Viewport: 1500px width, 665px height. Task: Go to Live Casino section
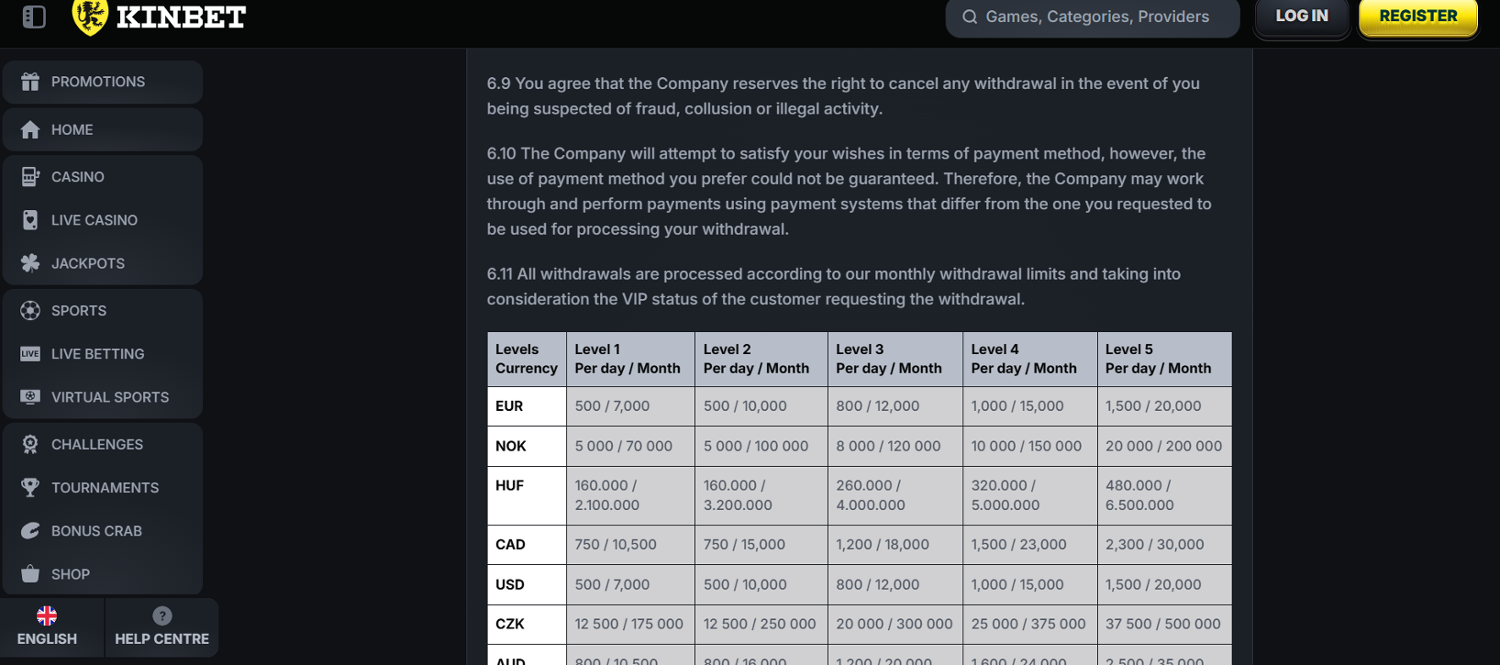pyautogui.click(x=94, y=220)
